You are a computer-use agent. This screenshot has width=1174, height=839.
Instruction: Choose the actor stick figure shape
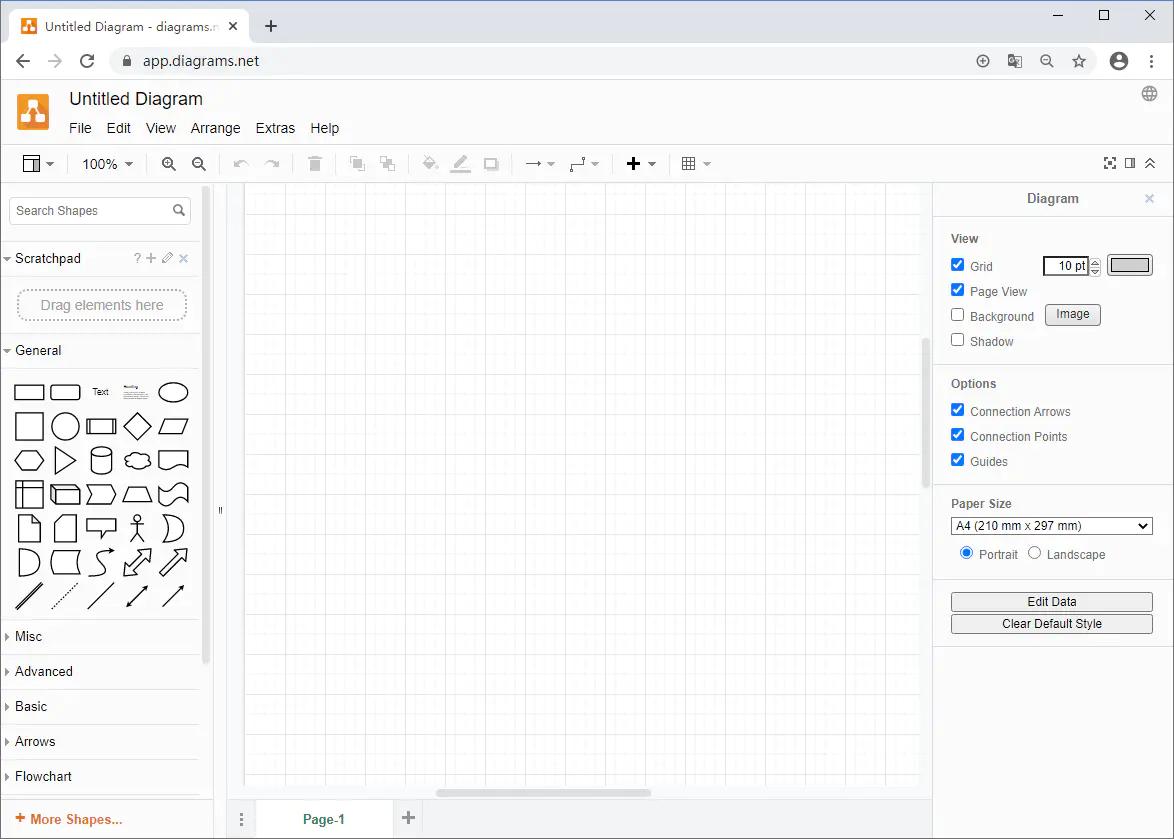(137, 528)
